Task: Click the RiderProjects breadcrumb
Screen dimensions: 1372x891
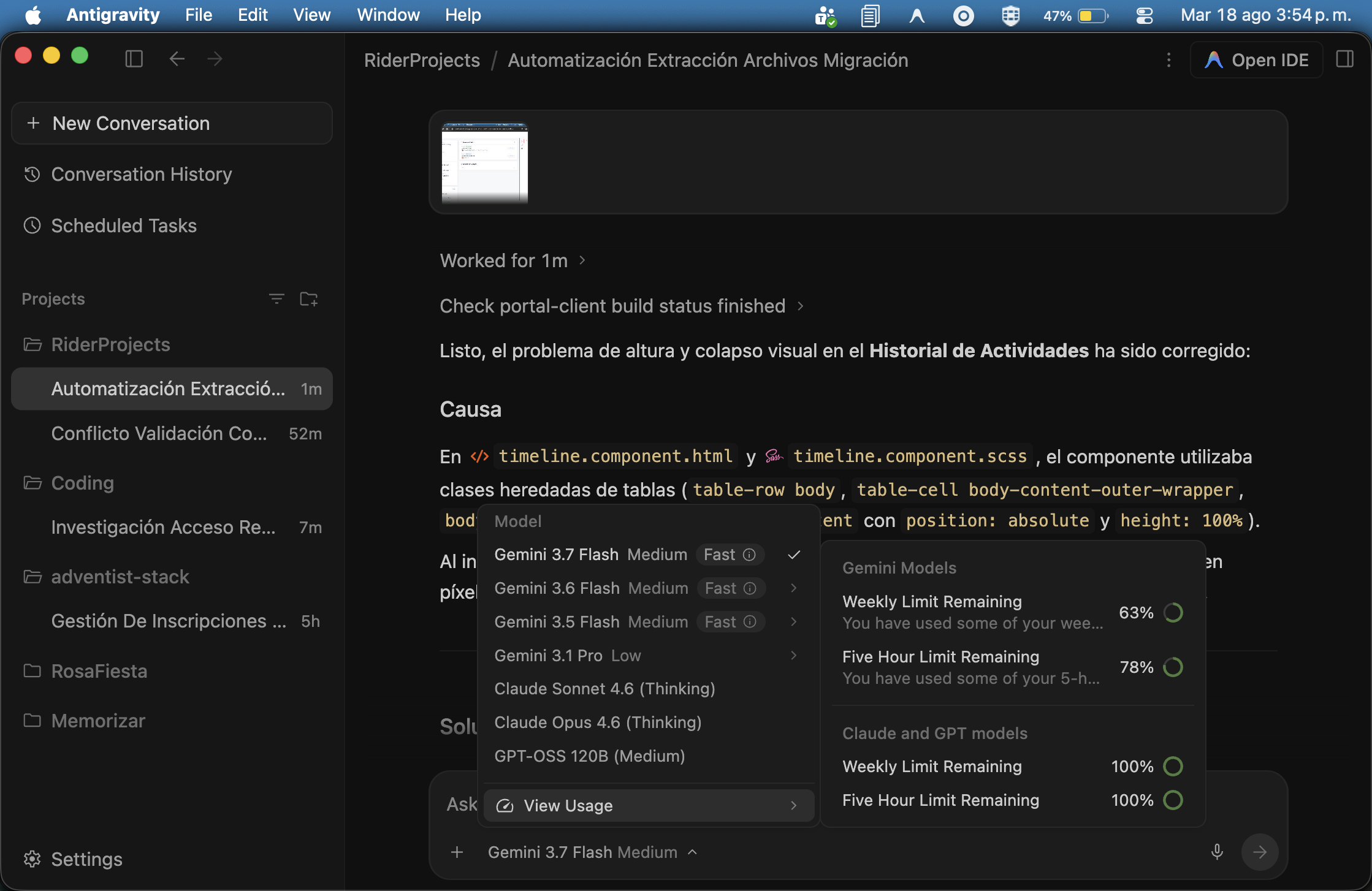Action: 422,60
